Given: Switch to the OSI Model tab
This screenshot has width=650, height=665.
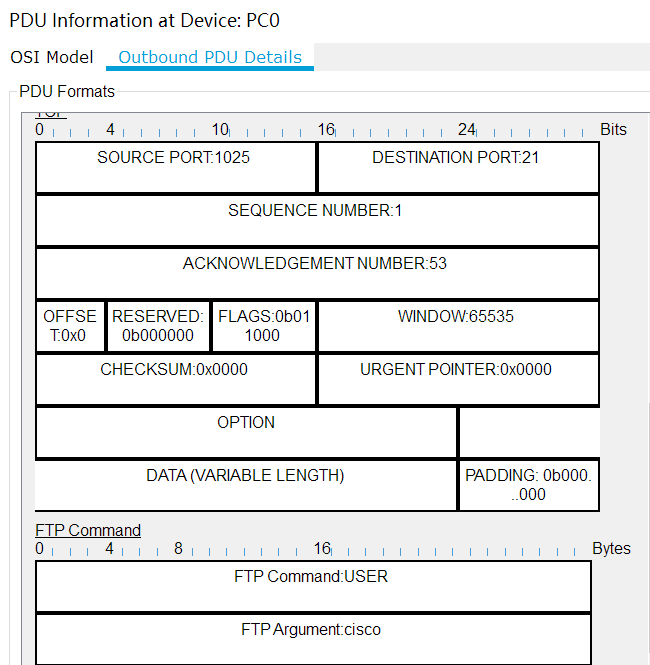Looking at the screenshot, I should pos(52,57).
